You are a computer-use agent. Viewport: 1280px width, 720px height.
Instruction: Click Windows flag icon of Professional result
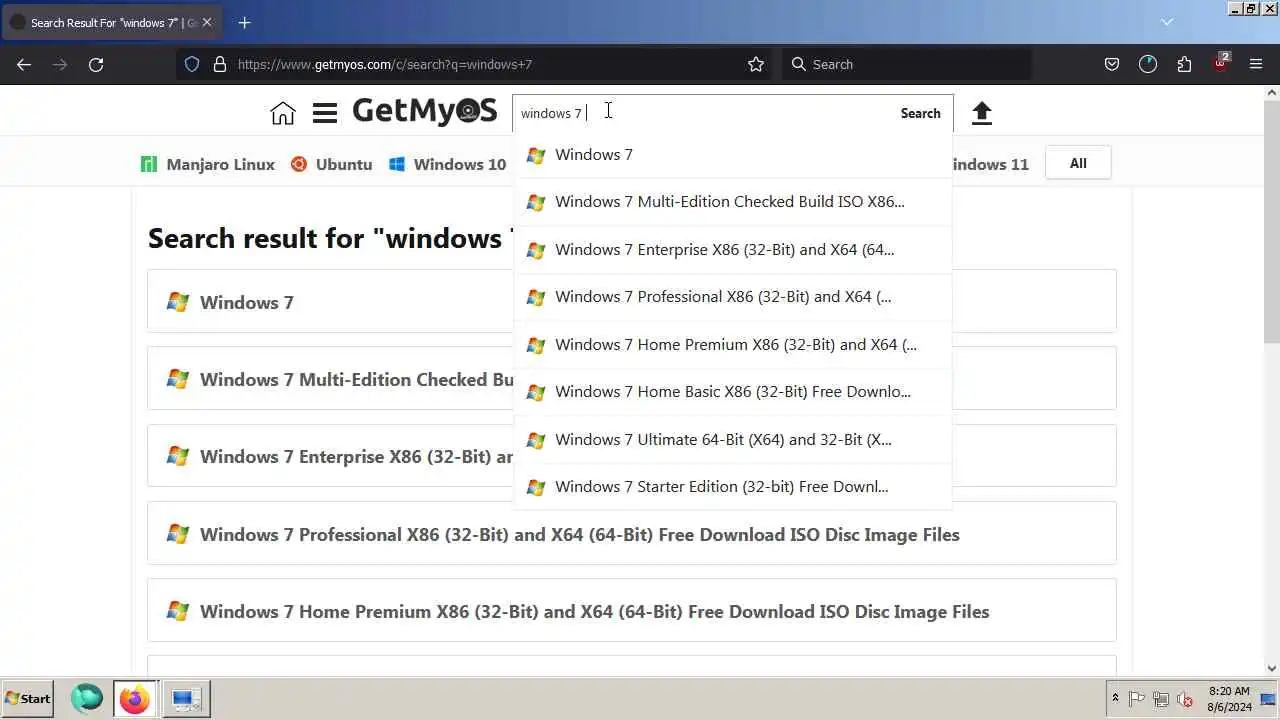pos(178,534)
